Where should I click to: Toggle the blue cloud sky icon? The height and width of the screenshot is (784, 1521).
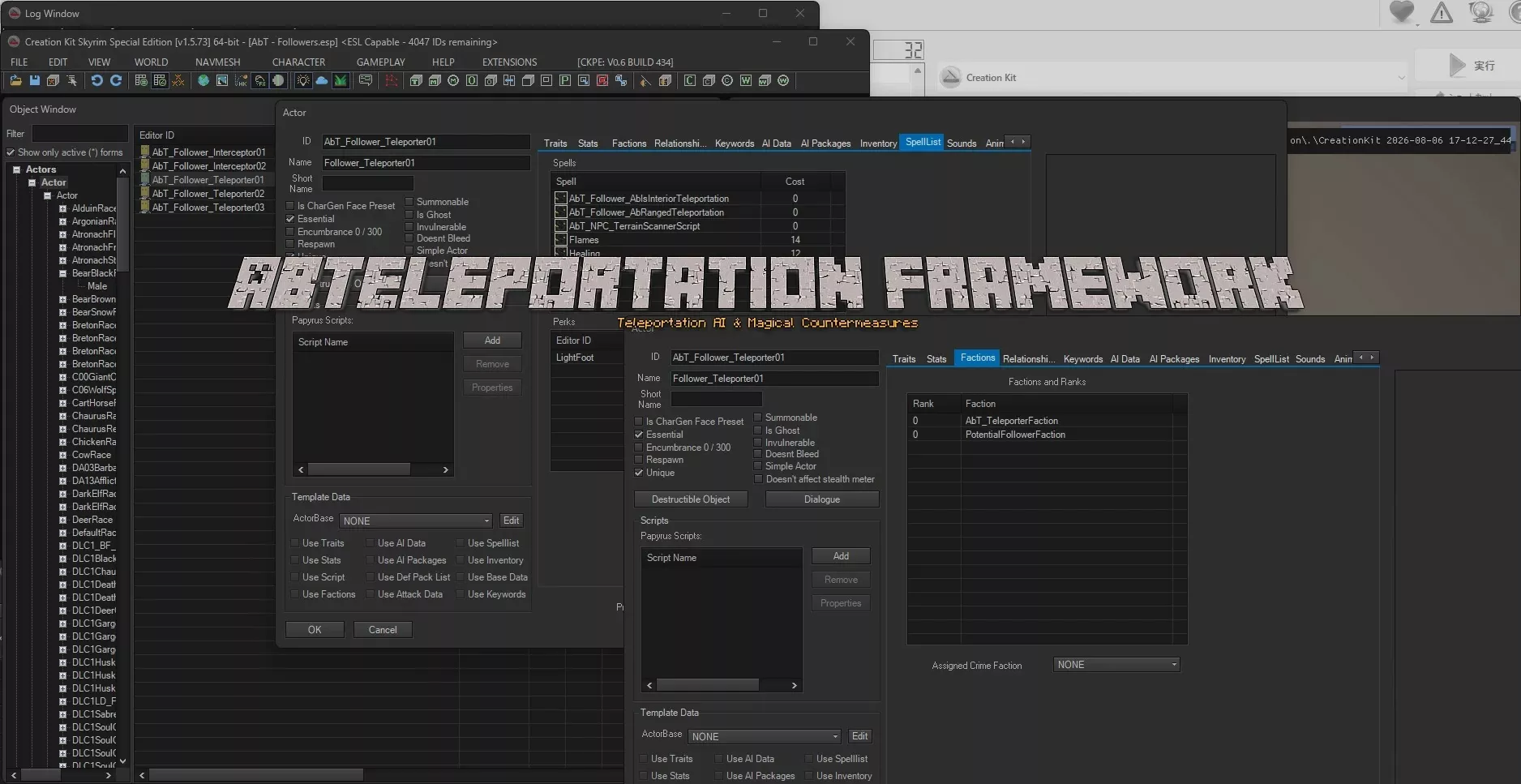322,80
